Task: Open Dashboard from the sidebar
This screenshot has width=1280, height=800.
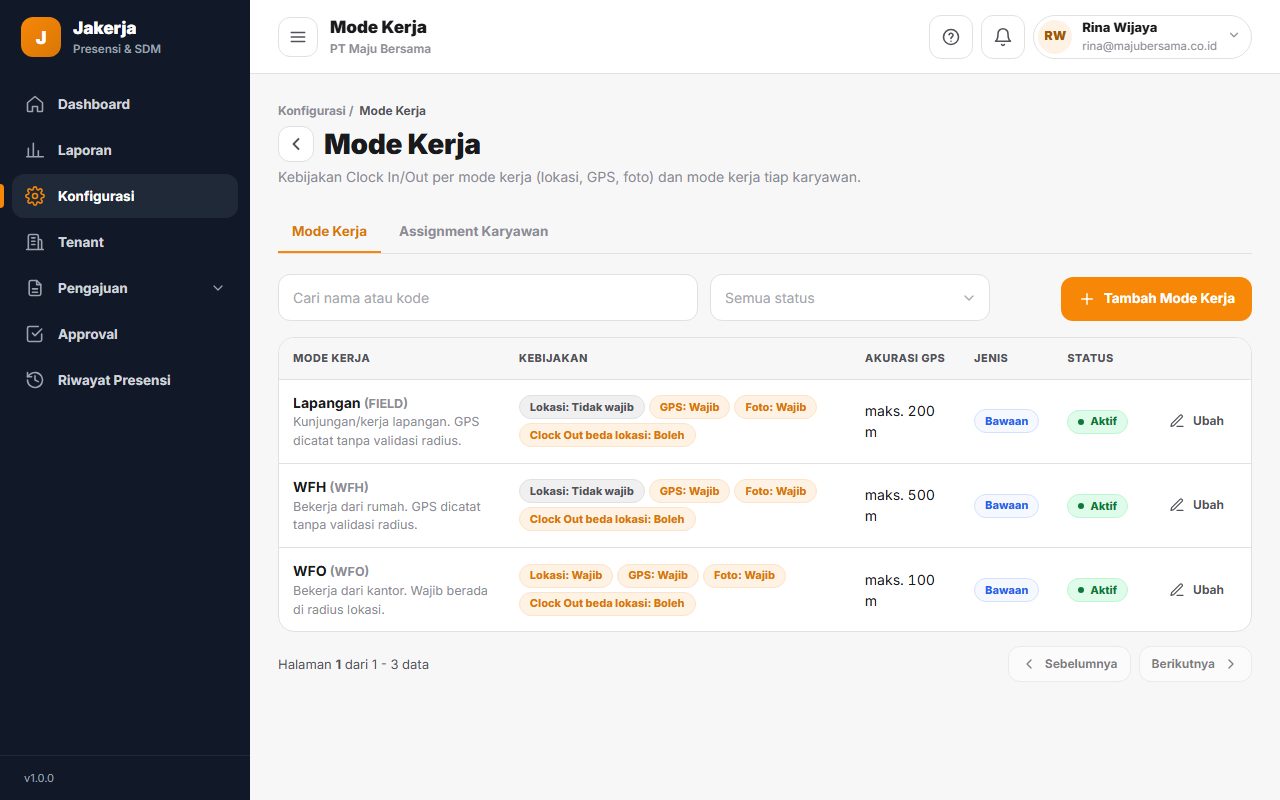Action: pyautogui.click(x=125, y=104)
